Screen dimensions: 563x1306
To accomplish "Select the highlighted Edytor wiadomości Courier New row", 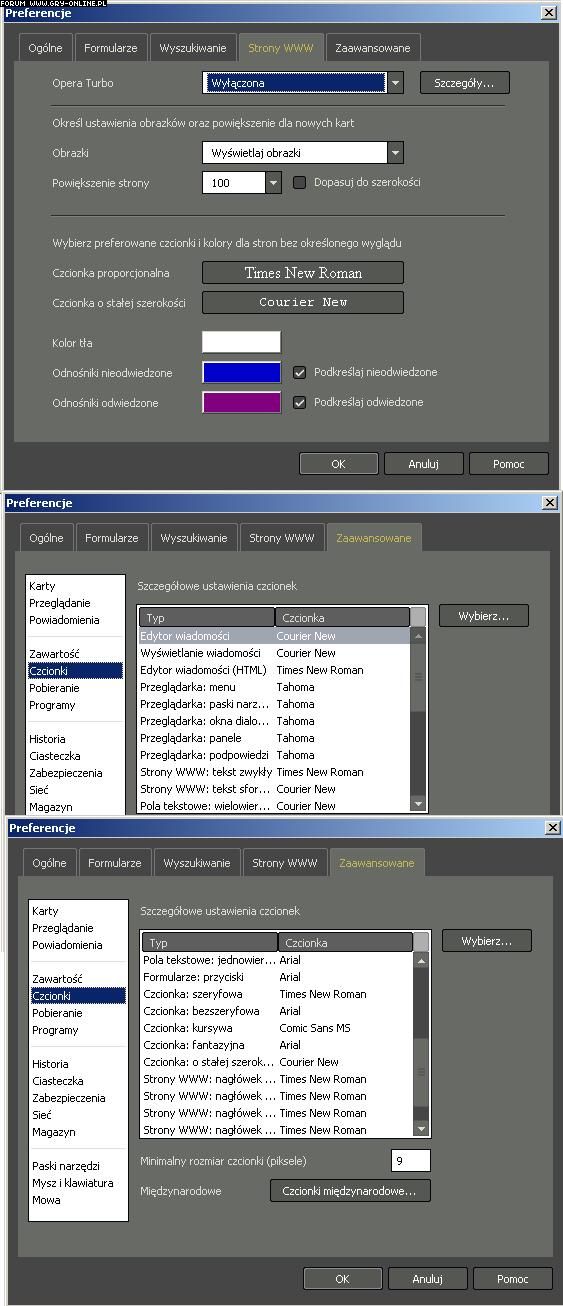I will [x=274, y=636].
